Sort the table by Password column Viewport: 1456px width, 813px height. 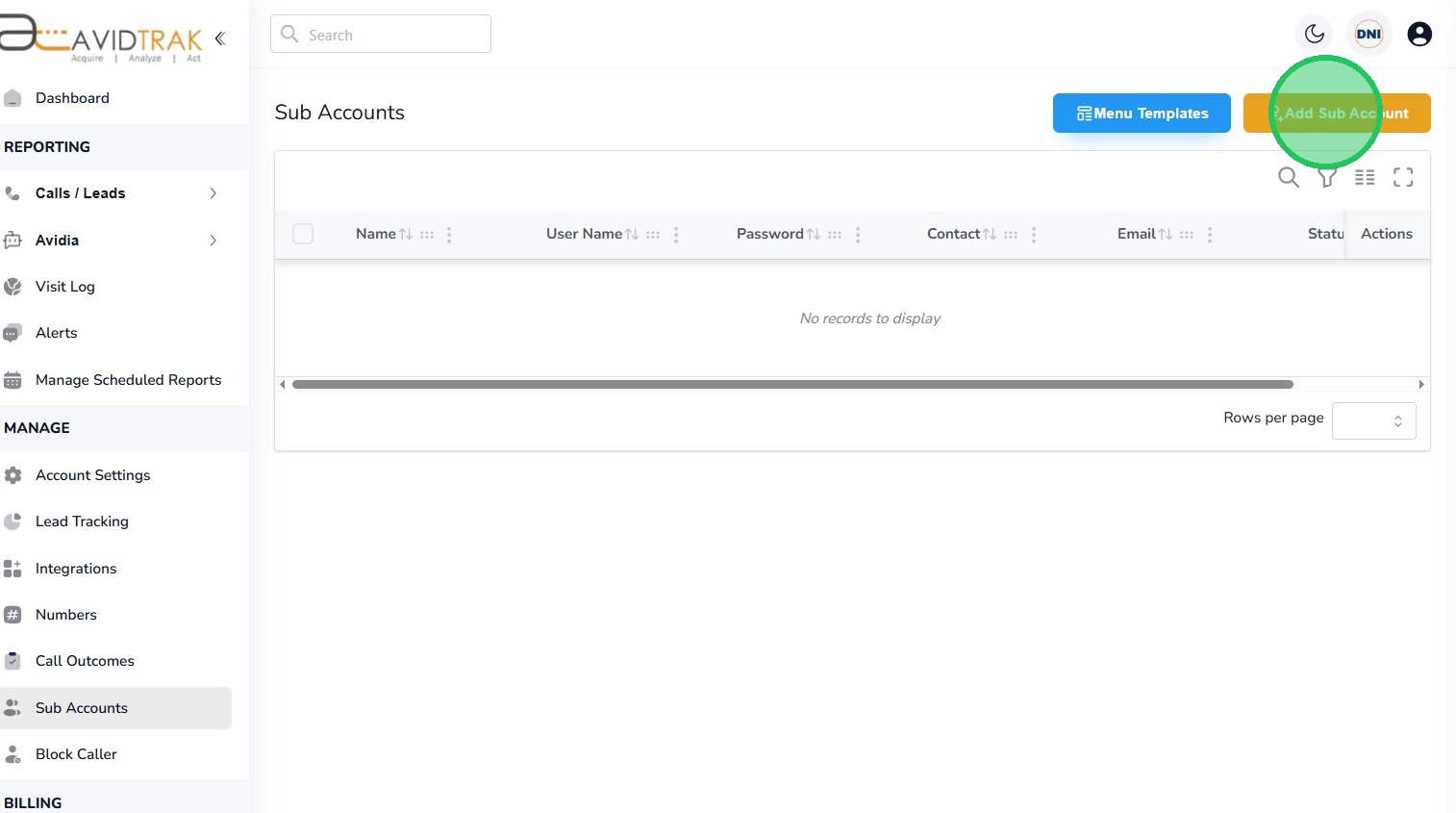coord(814,234)
